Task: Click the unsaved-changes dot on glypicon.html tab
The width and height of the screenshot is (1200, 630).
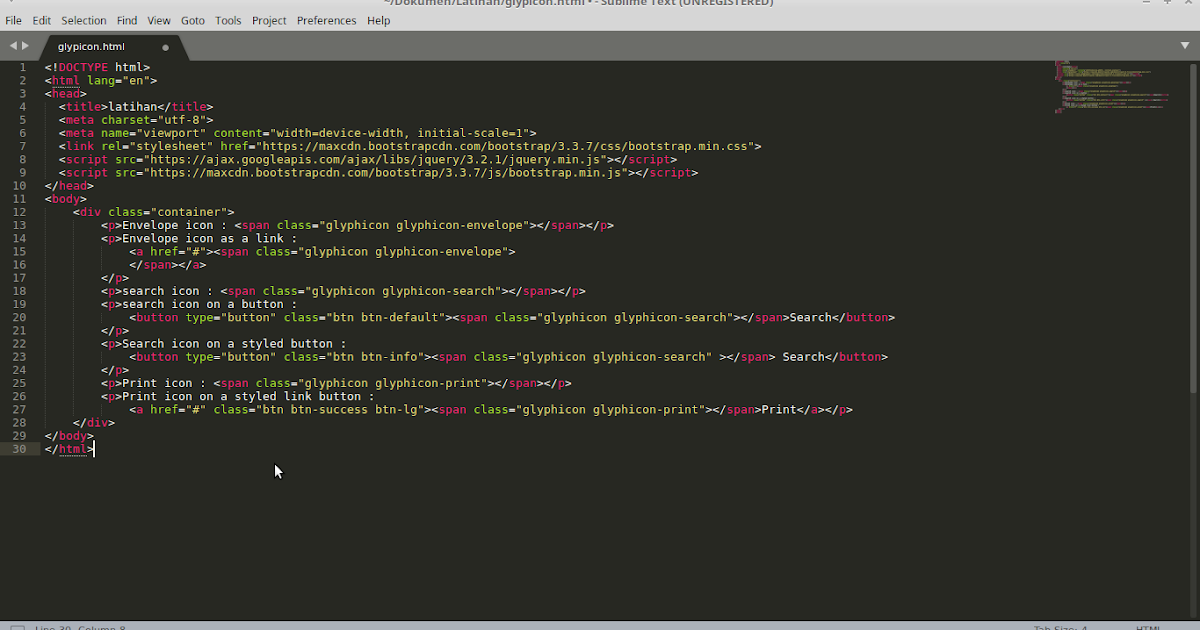Action: coord(165,47)
